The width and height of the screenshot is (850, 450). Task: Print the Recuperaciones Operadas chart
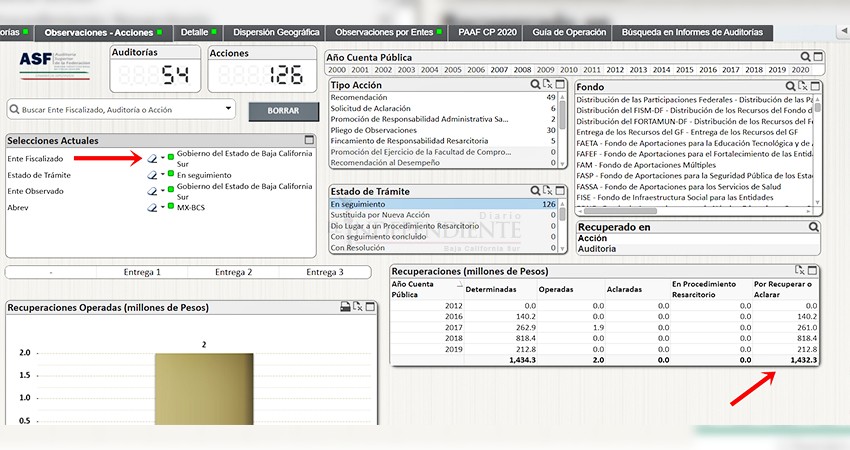[345, 307]
